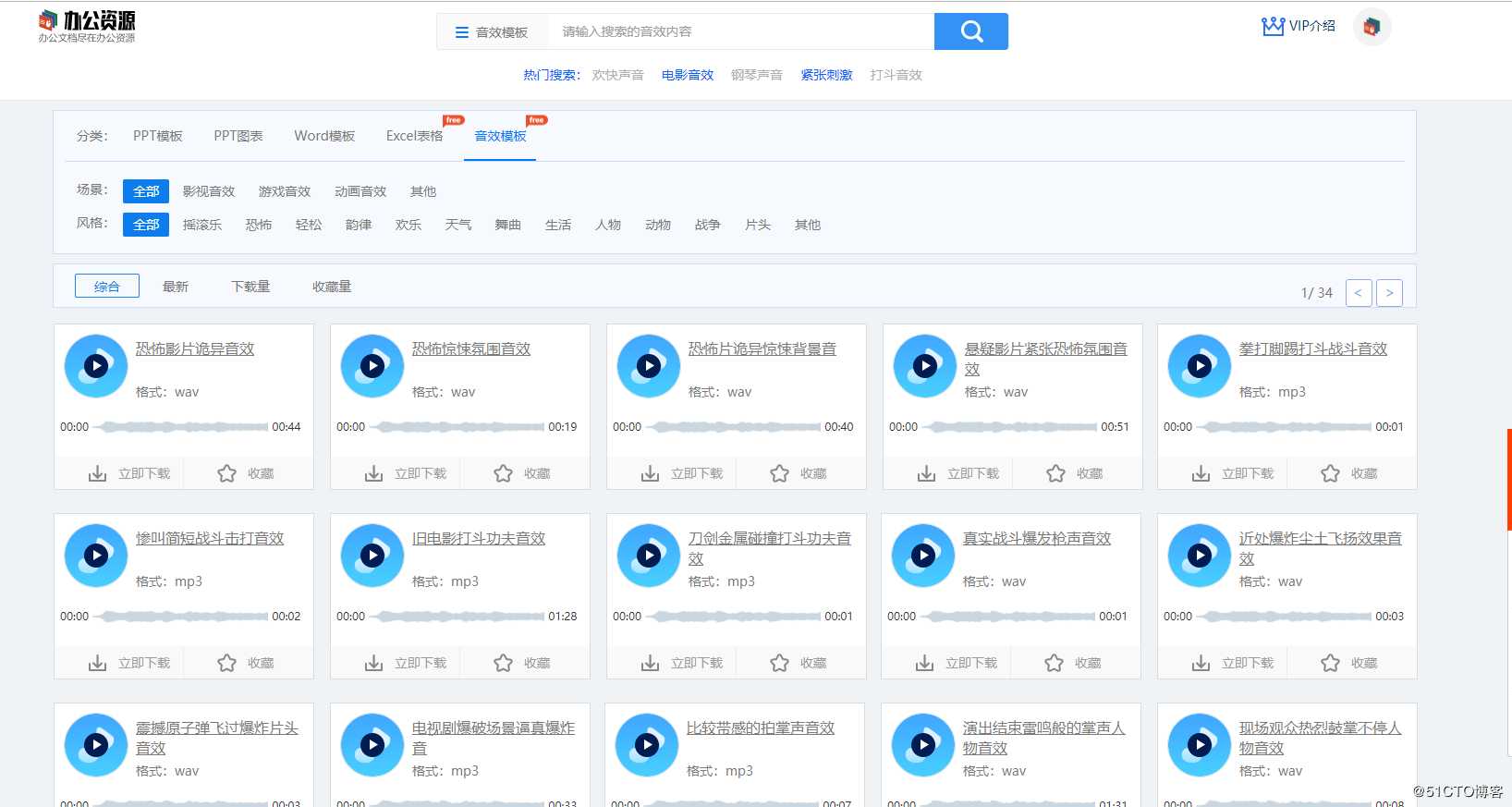1512x807 pixels.
Task: Play the 恐怖惊悚氛围音效 sound clip
Action: [x=372, y=366]
